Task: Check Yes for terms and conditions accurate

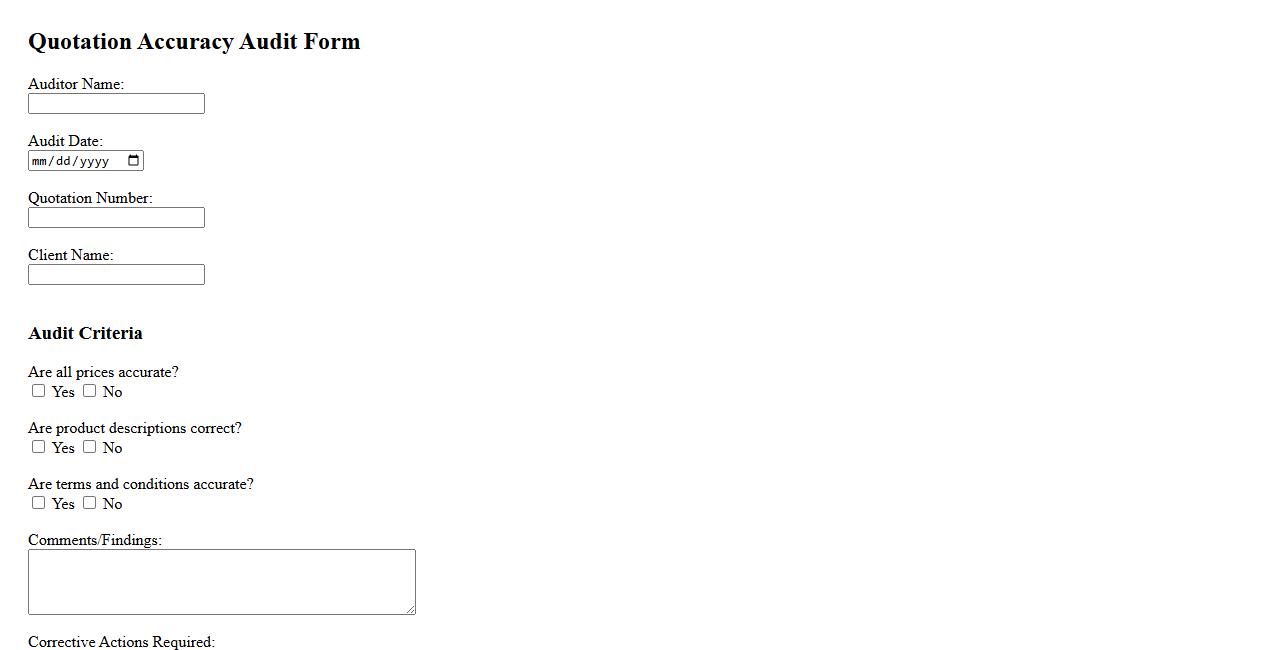Action: point(39,503)
